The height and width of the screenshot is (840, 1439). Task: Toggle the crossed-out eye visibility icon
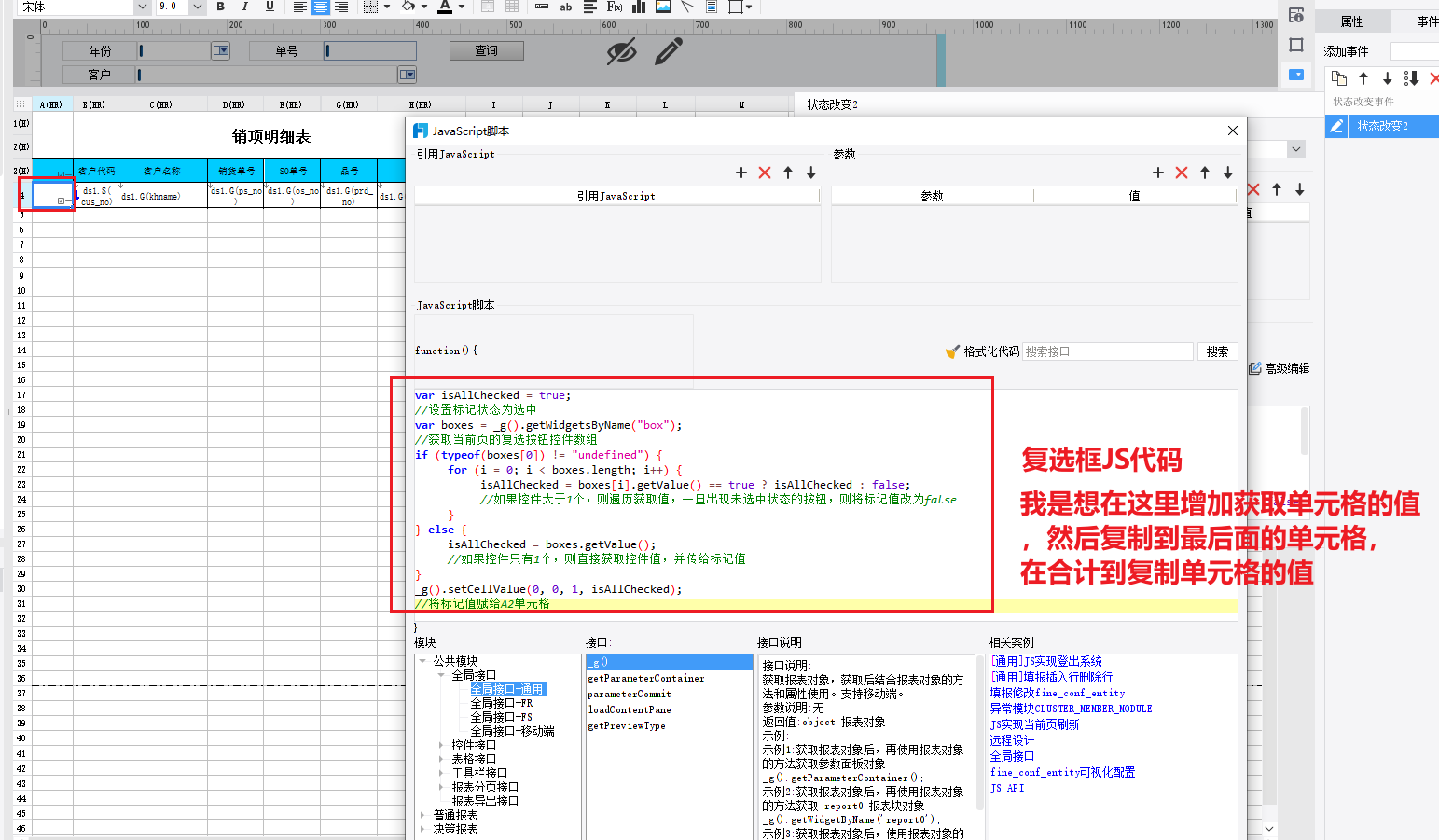[621, 52]
